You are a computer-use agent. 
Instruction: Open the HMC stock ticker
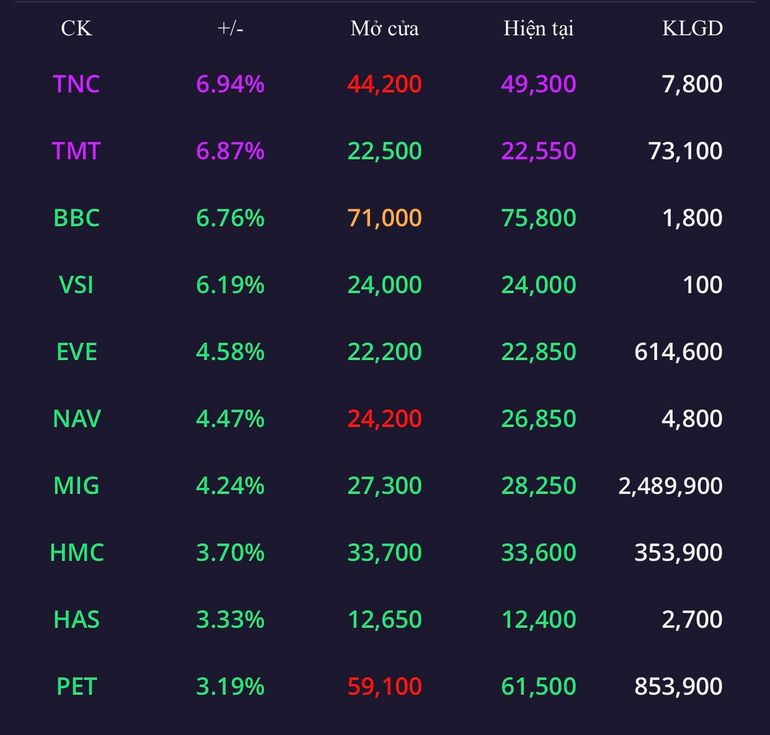tap(76, 552)
